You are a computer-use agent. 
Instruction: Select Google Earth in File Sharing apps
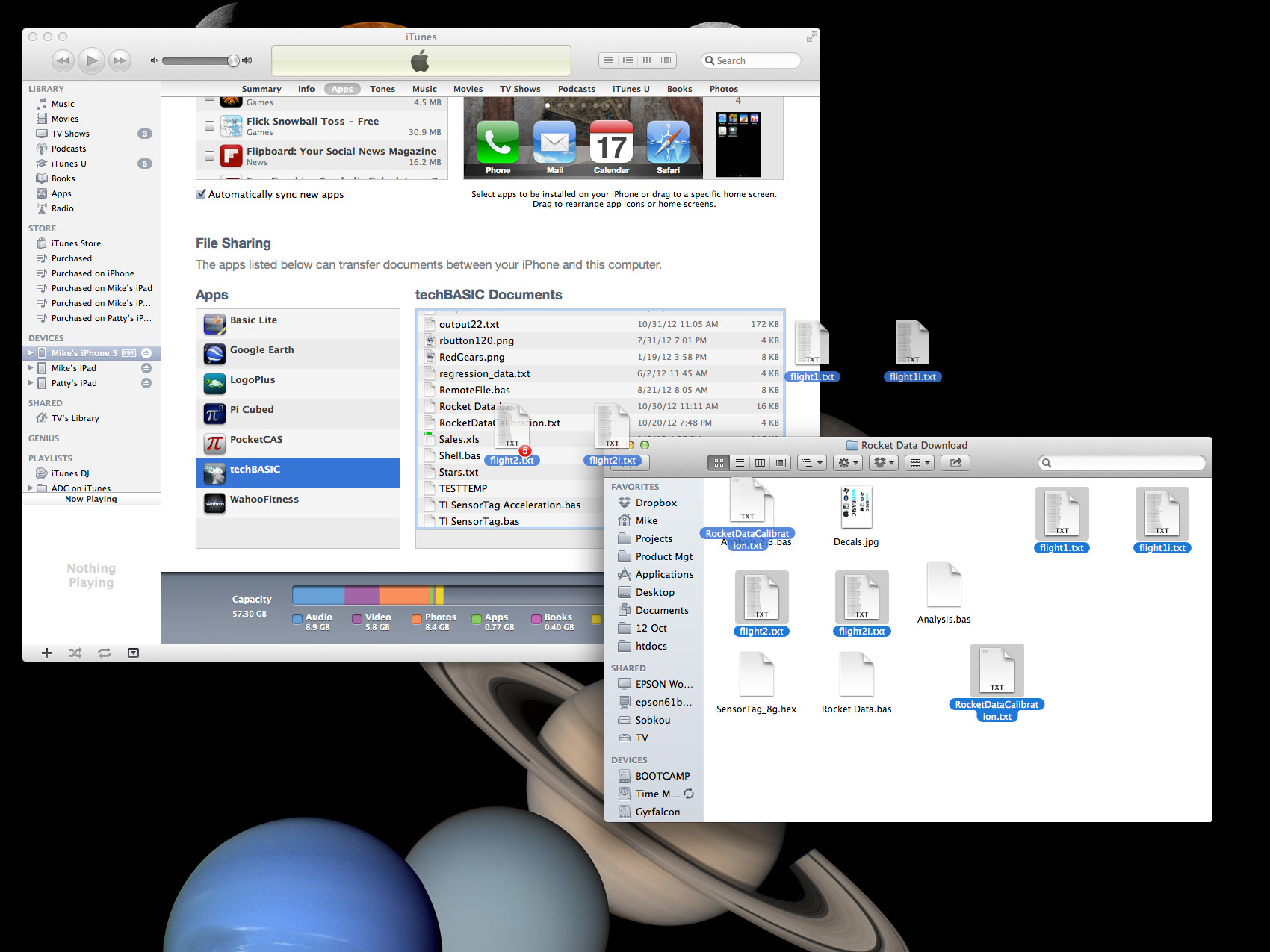pyautogui.click(x=298, y=354)
